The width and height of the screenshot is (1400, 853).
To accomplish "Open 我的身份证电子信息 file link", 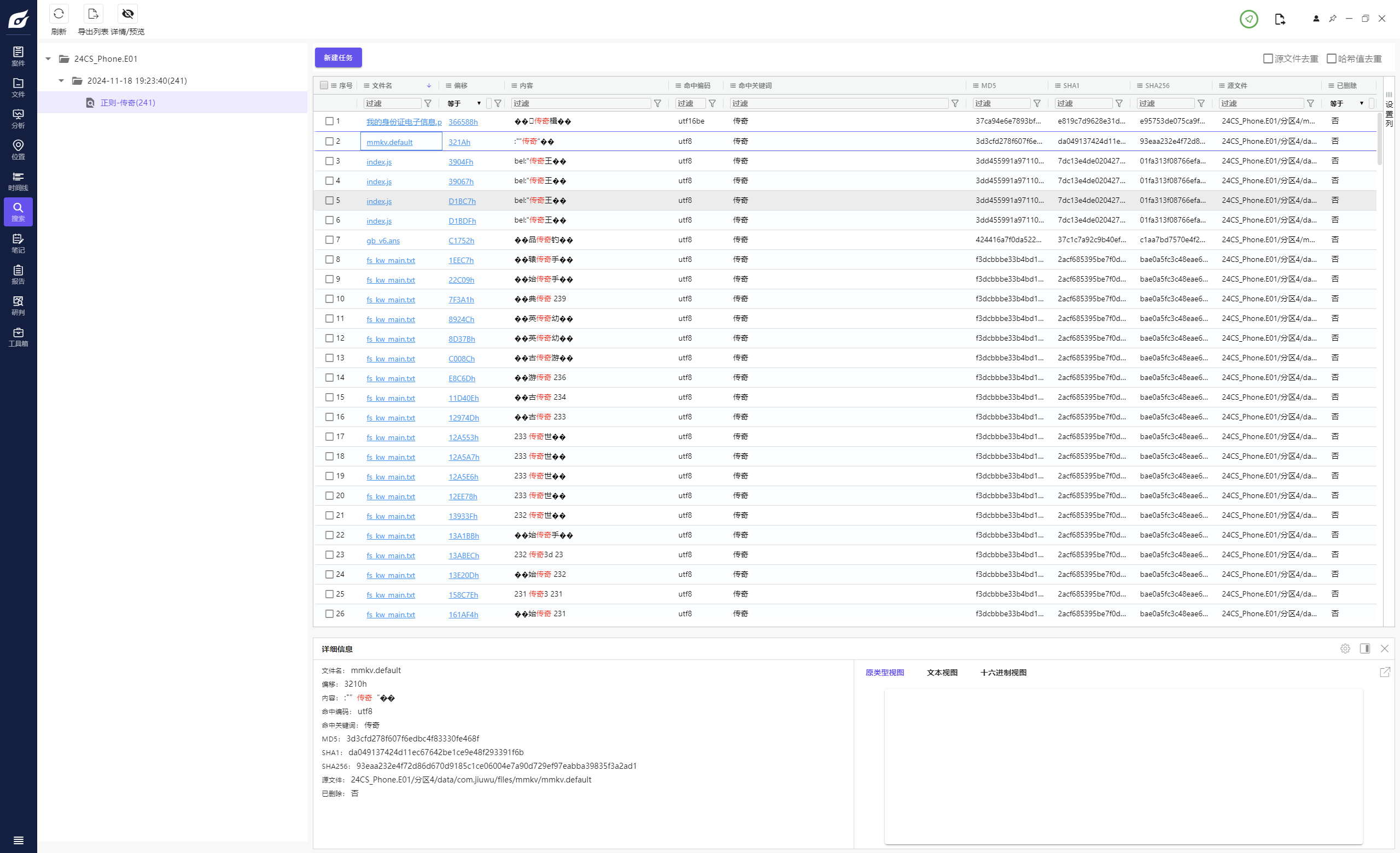I will coord(404,122).
